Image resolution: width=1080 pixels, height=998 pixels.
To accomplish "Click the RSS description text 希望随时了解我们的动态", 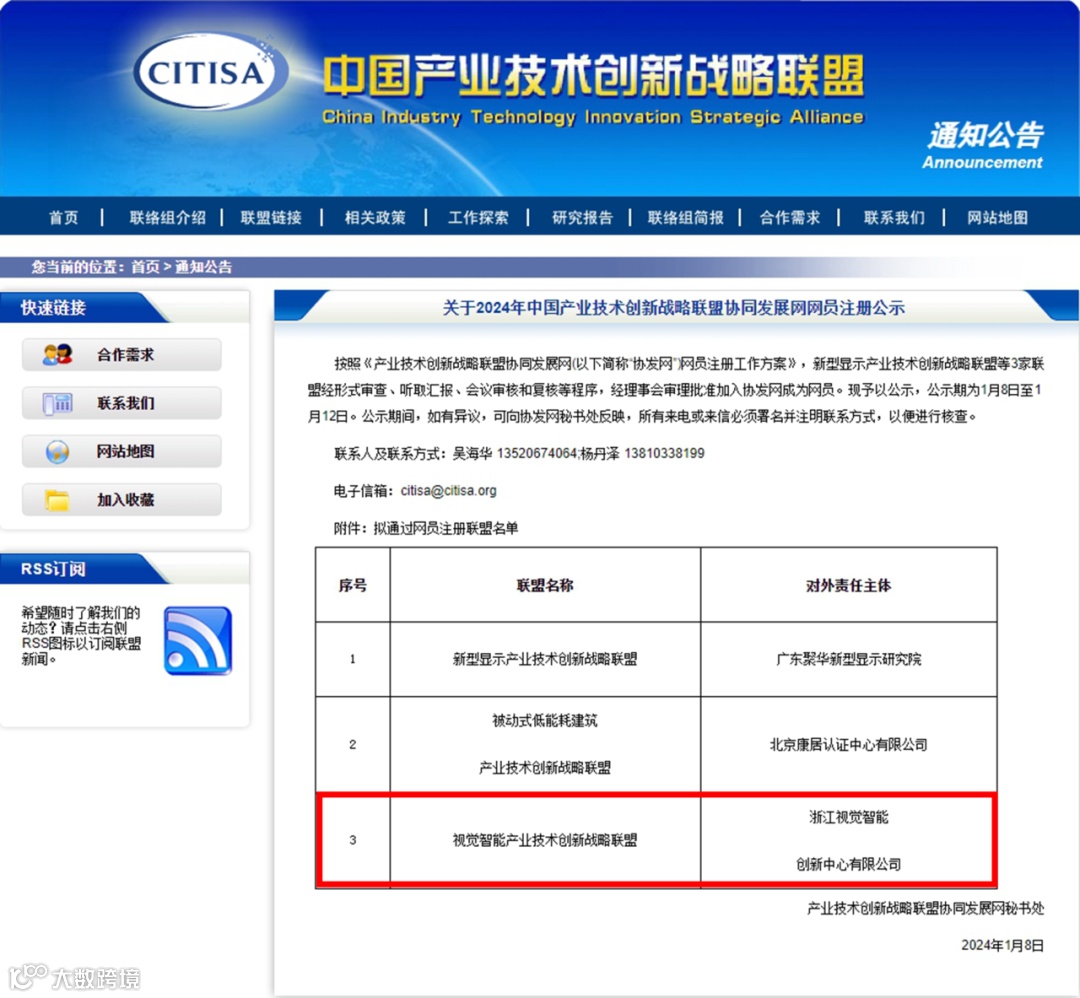I will (81, 635).
